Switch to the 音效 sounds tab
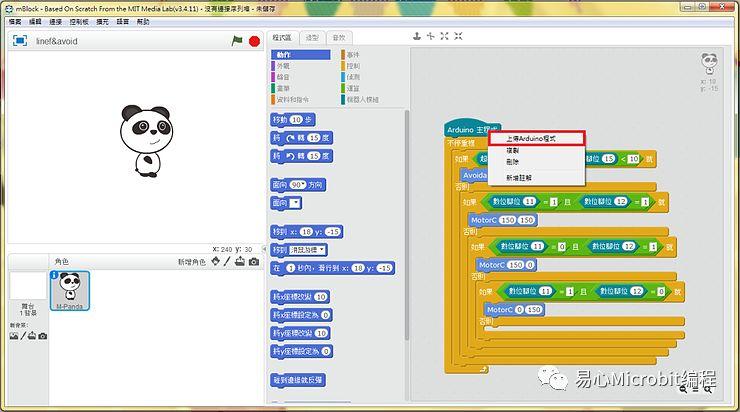The width and height of the screenshot is (740, 412). (x=339, y=38)
